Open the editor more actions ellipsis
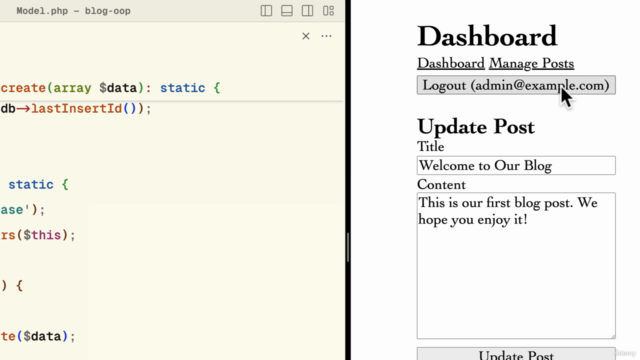 327,36
